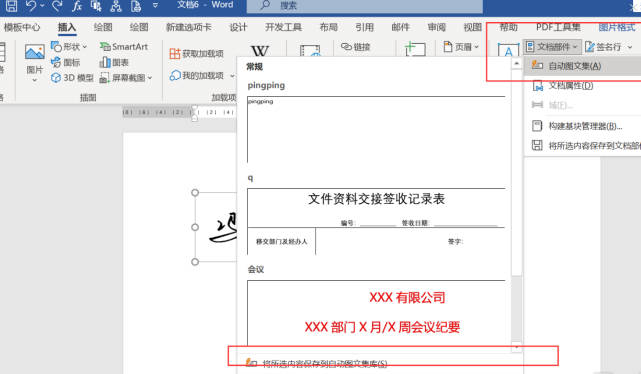Open the 引用 tab
Viewport: 641px width, 374px height.
pos(365,27)
